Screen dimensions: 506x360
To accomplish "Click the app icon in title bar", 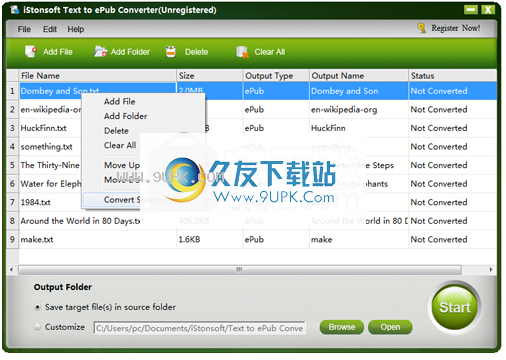I will (x=14, y=10).
